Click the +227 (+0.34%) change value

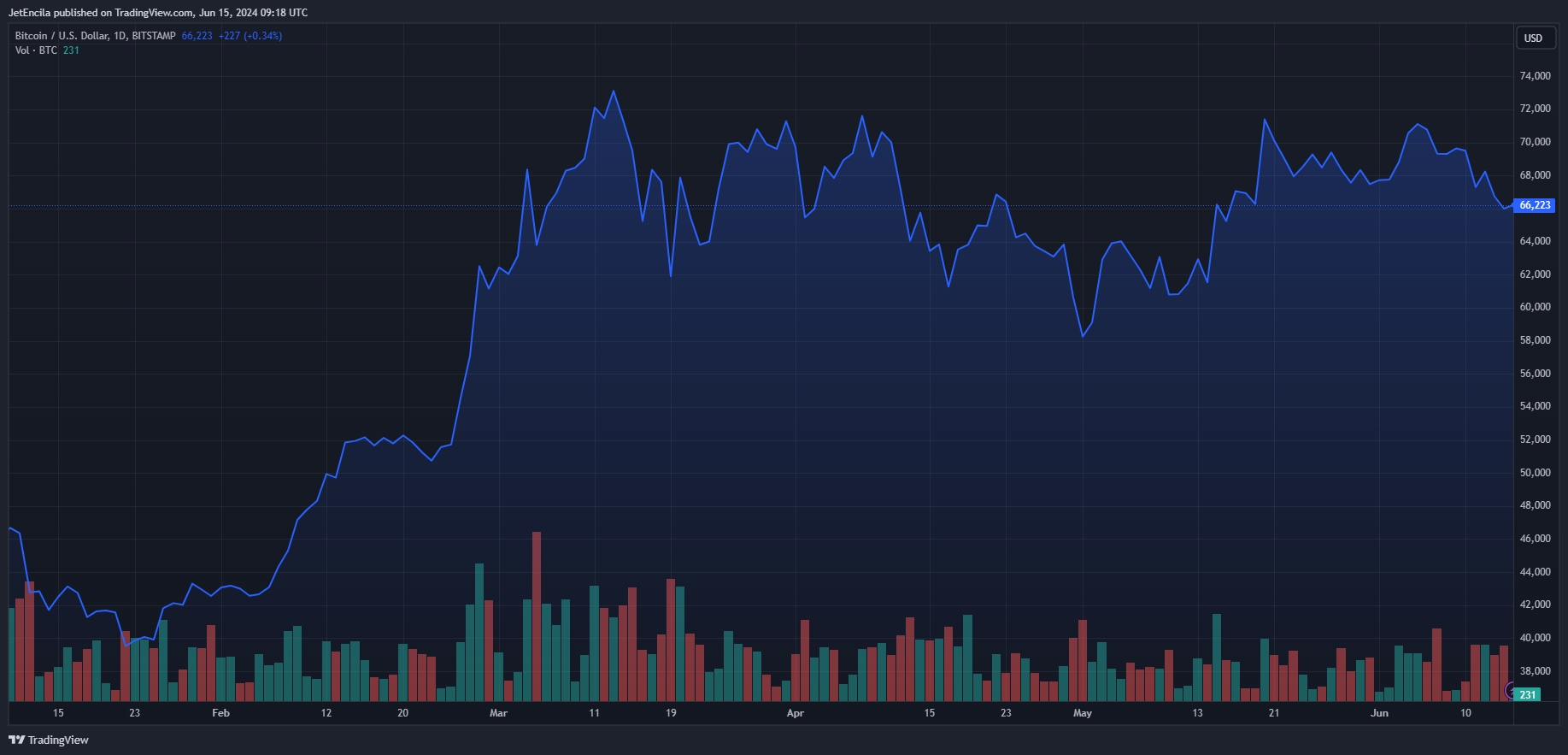pos(250,36)
